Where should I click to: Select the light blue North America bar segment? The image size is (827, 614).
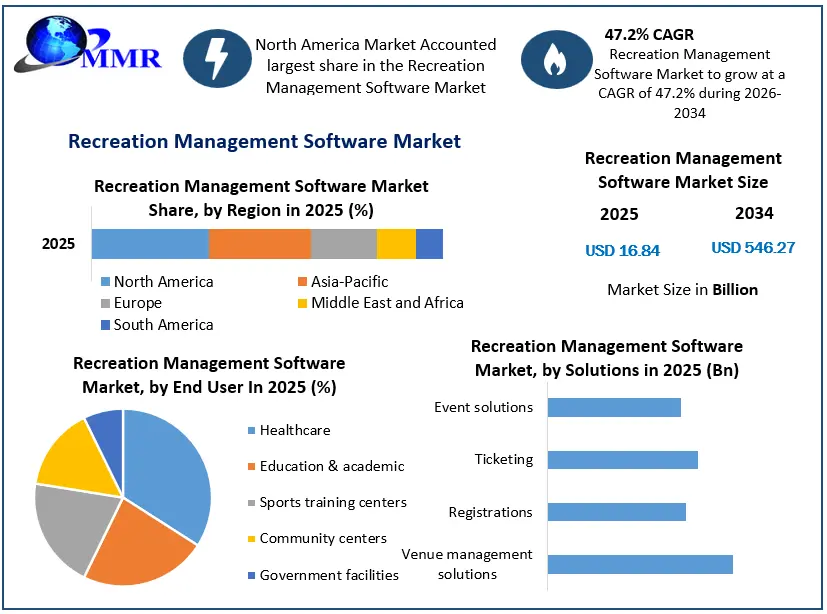[x=150, y=244]
